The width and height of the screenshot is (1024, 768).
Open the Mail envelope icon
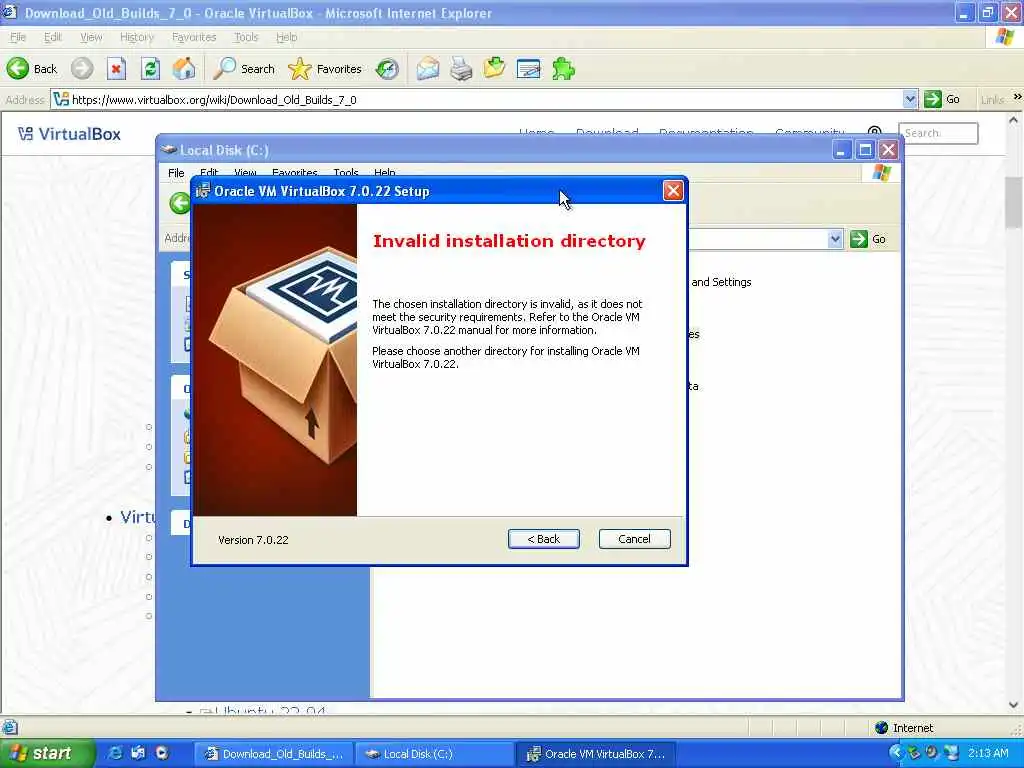pyautogui.click(x=428, y=69)
